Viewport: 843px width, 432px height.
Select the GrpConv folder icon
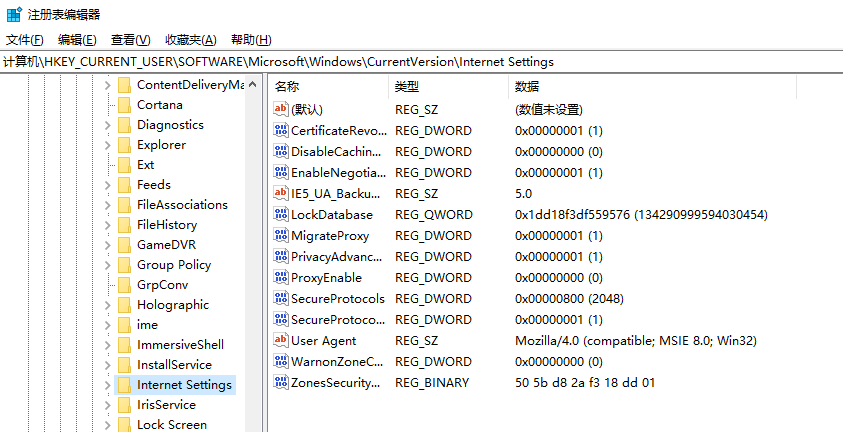(x=124, y=285)
